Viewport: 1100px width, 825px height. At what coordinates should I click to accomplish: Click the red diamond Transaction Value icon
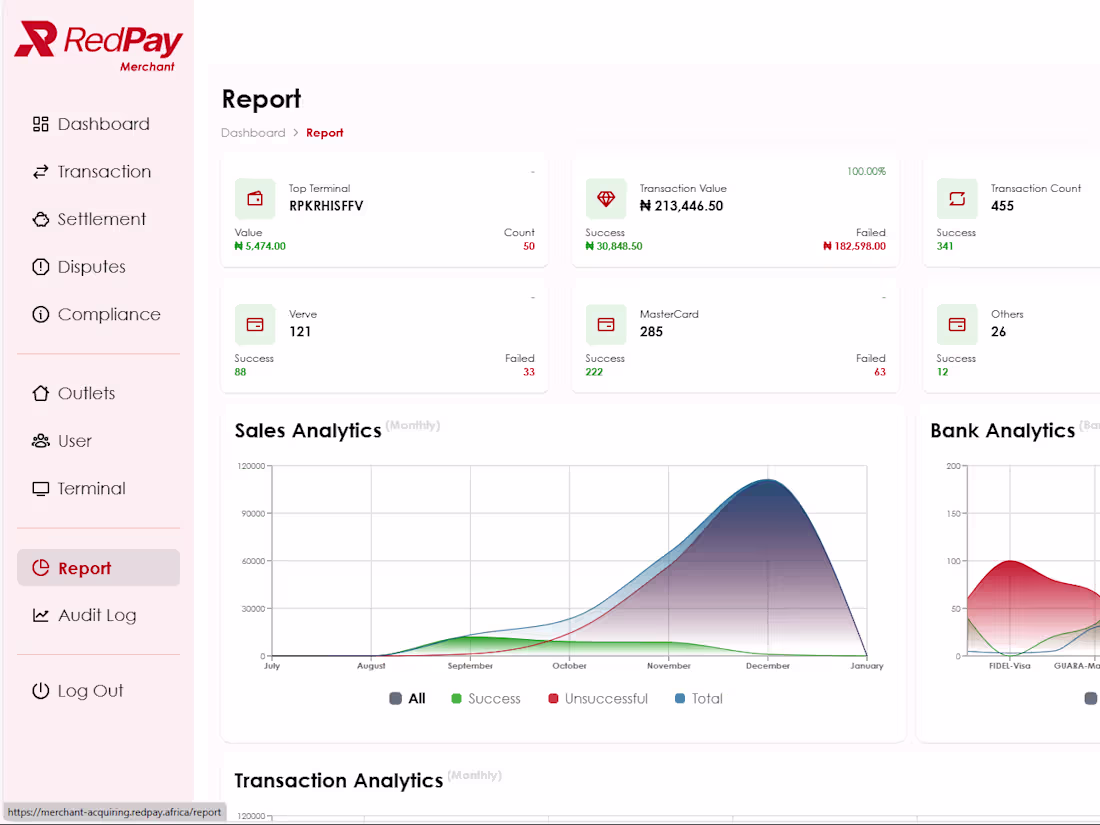(605, 199)
